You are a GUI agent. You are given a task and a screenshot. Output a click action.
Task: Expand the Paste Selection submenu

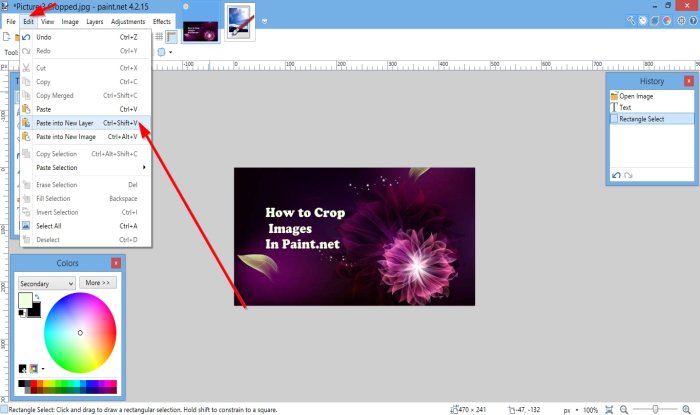point(86,167)
